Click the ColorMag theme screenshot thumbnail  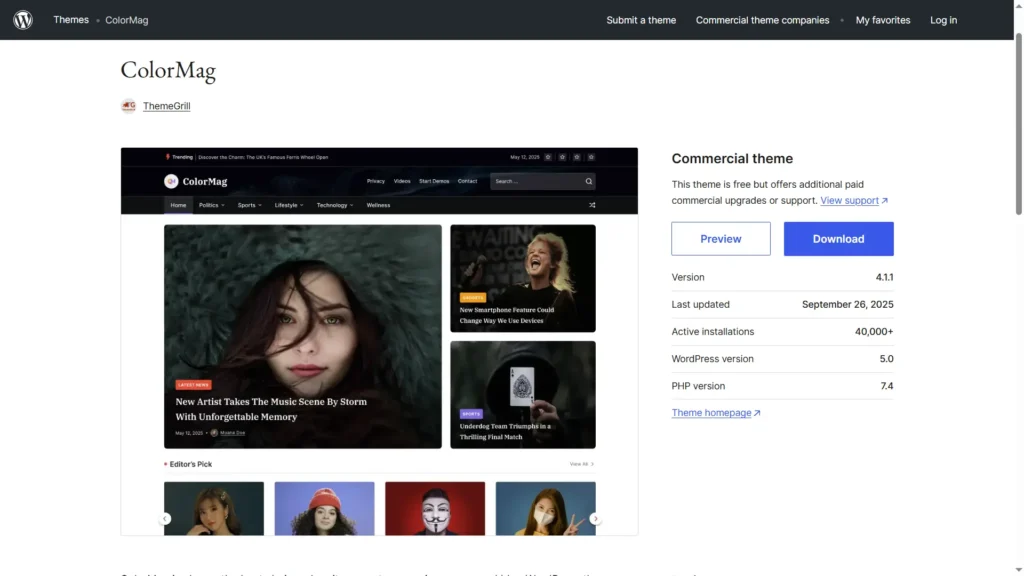click(x=379, y=342)
